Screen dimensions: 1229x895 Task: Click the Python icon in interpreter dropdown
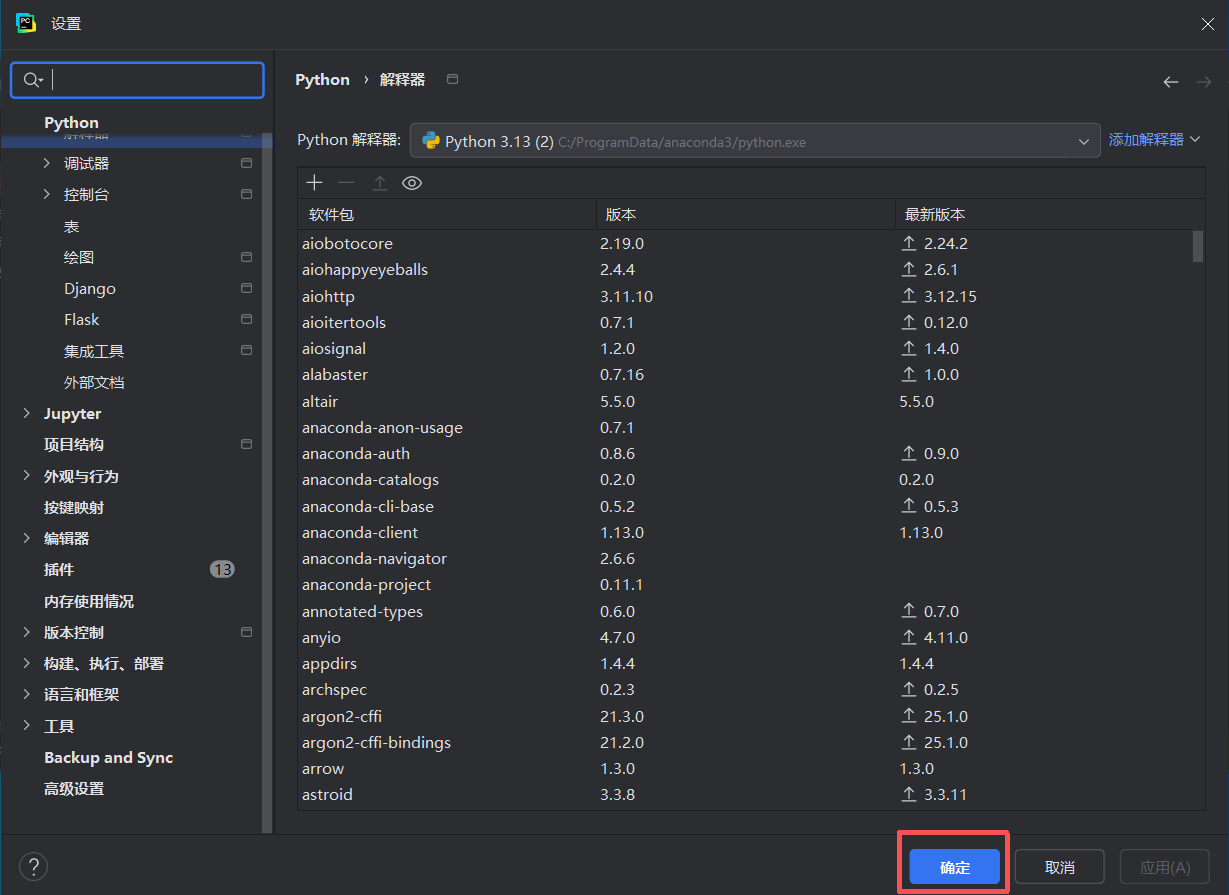431,141
